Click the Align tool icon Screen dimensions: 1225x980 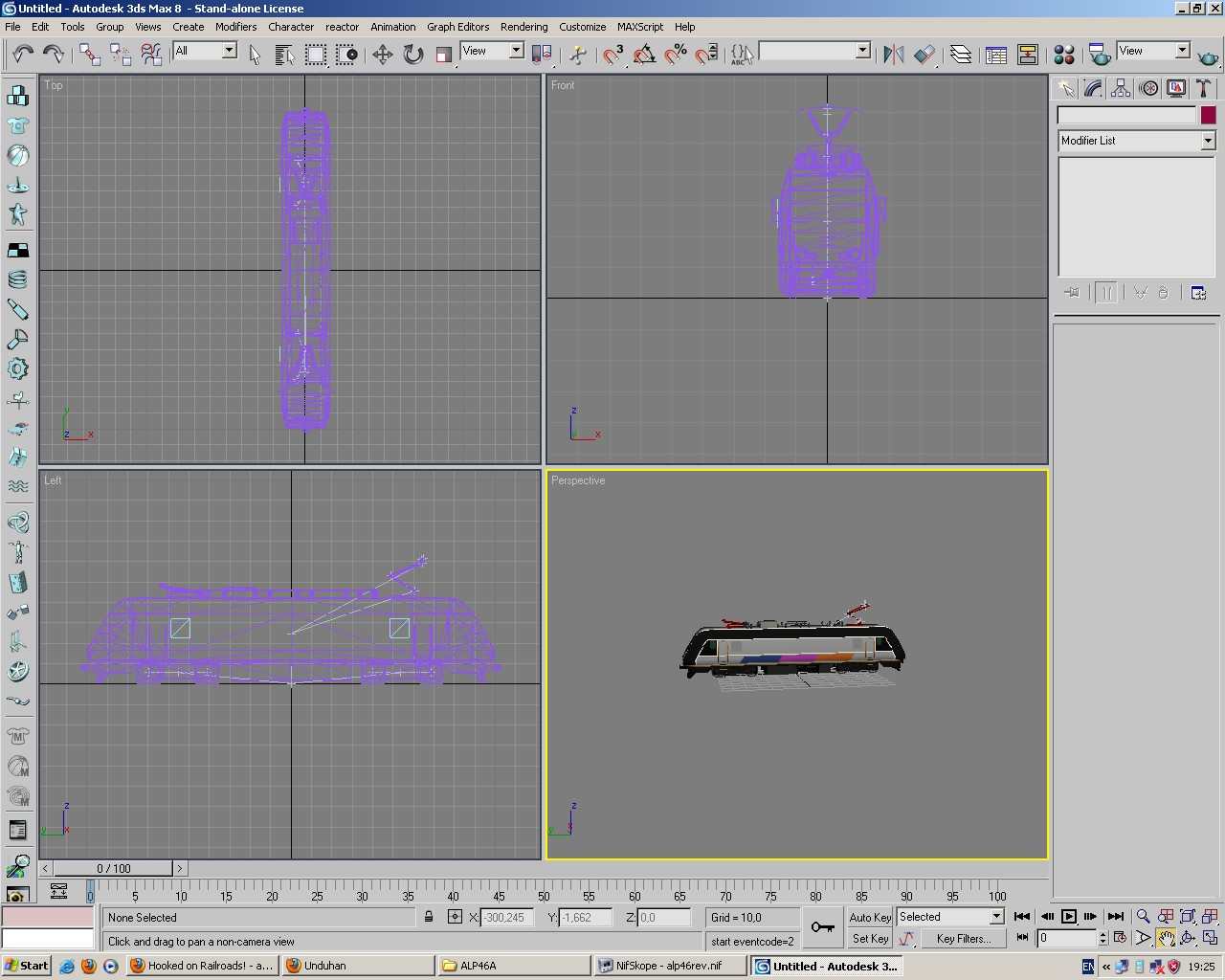click(x=924, y=54)
